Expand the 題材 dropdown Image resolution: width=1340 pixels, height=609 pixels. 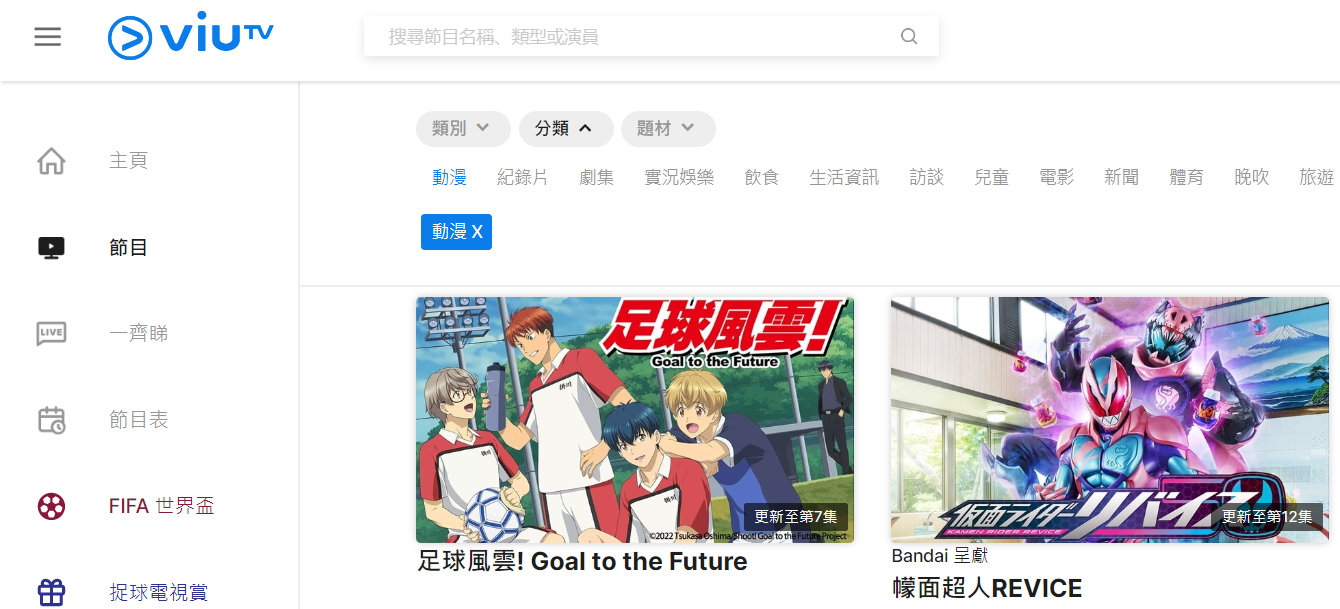(x=668, y=128)
